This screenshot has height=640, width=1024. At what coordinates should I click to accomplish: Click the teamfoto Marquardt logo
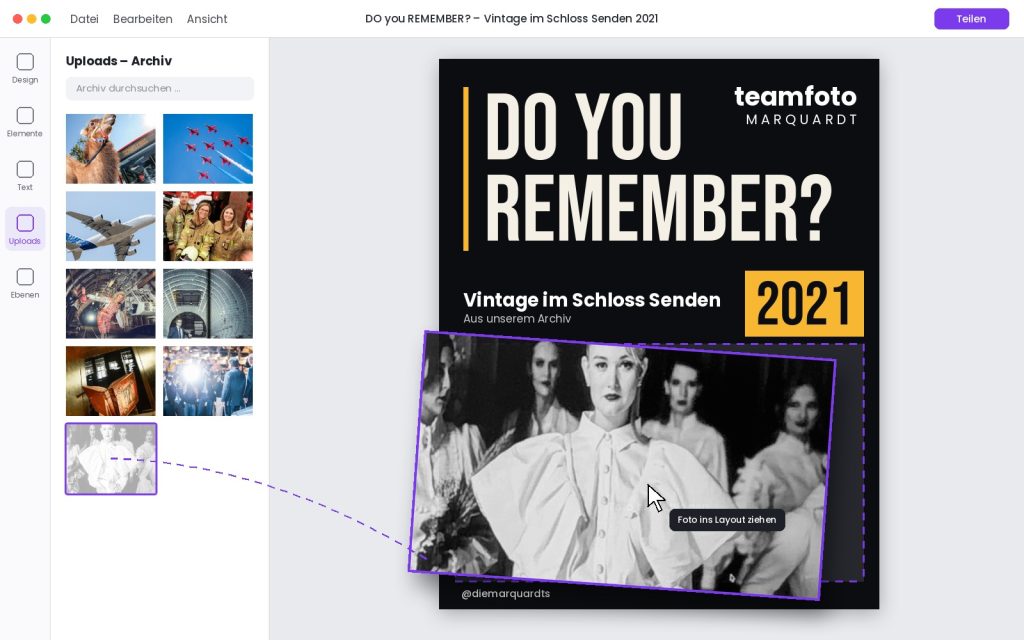[x=795, y=104]
